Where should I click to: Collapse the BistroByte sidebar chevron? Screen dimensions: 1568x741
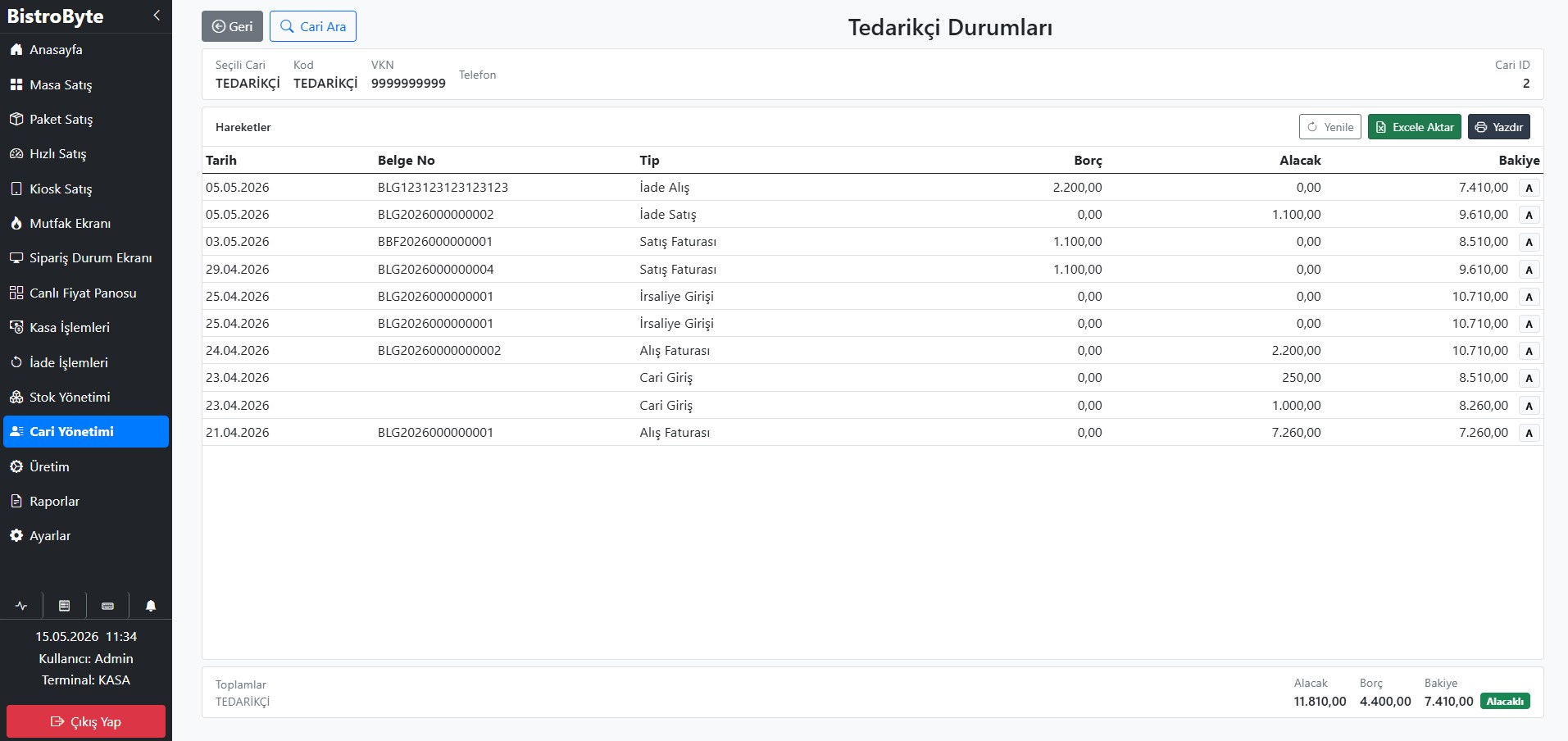coord(157,16)
